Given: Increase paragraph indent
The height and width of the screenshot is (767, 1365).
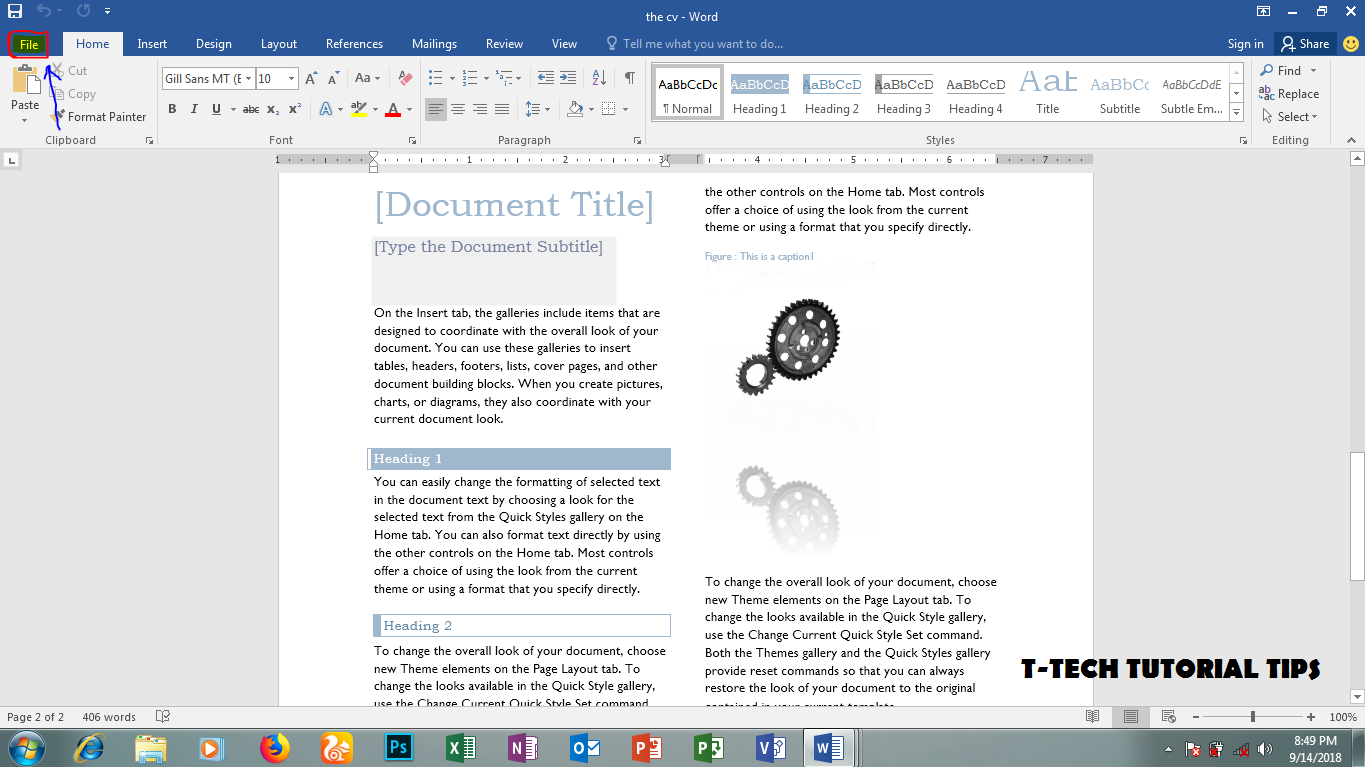Looking at the screenshot, I should (x=567, y=78).
